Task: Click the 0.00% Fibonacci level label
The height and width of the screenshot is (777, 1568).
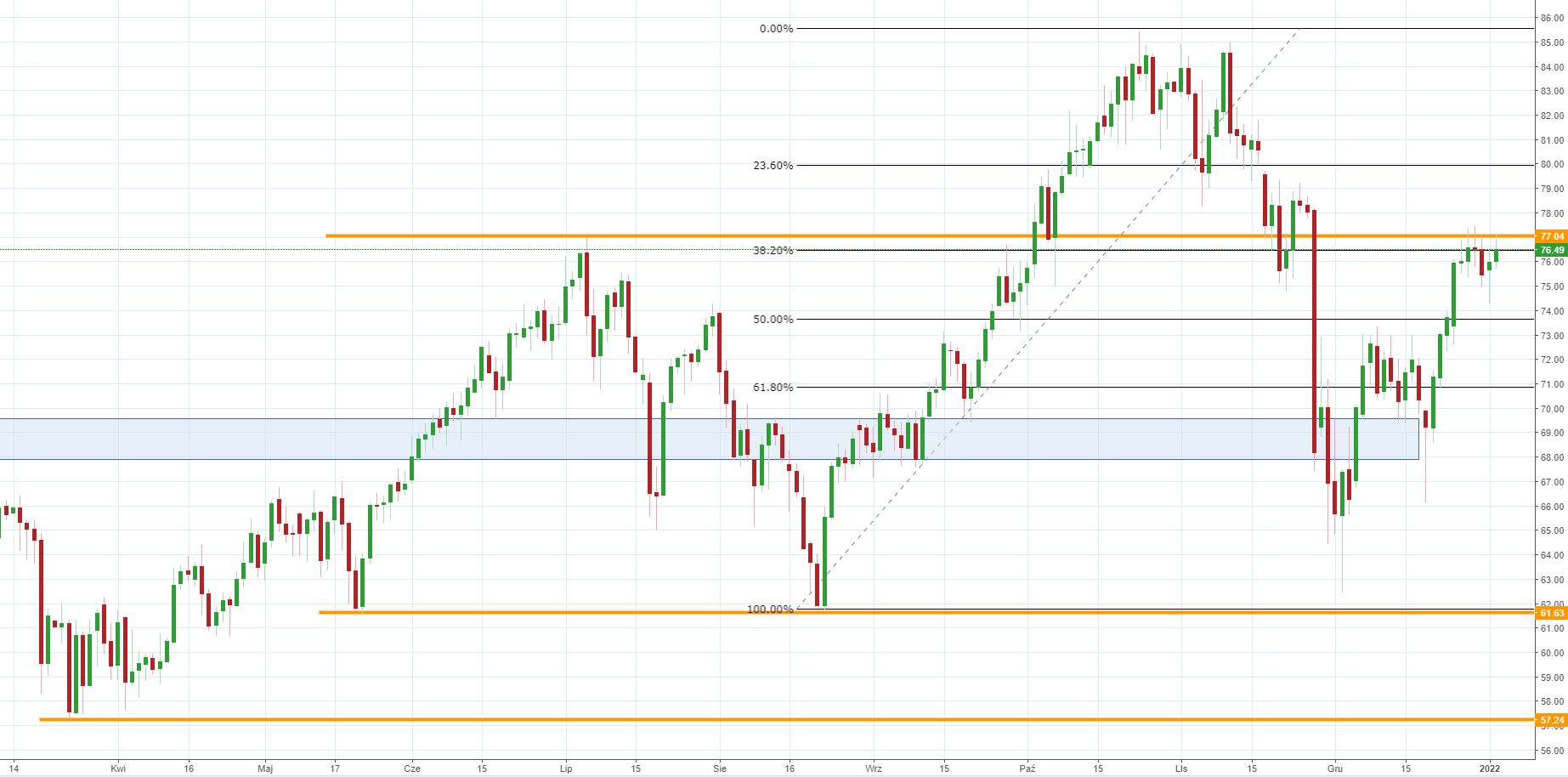Action: pos(776,29)
